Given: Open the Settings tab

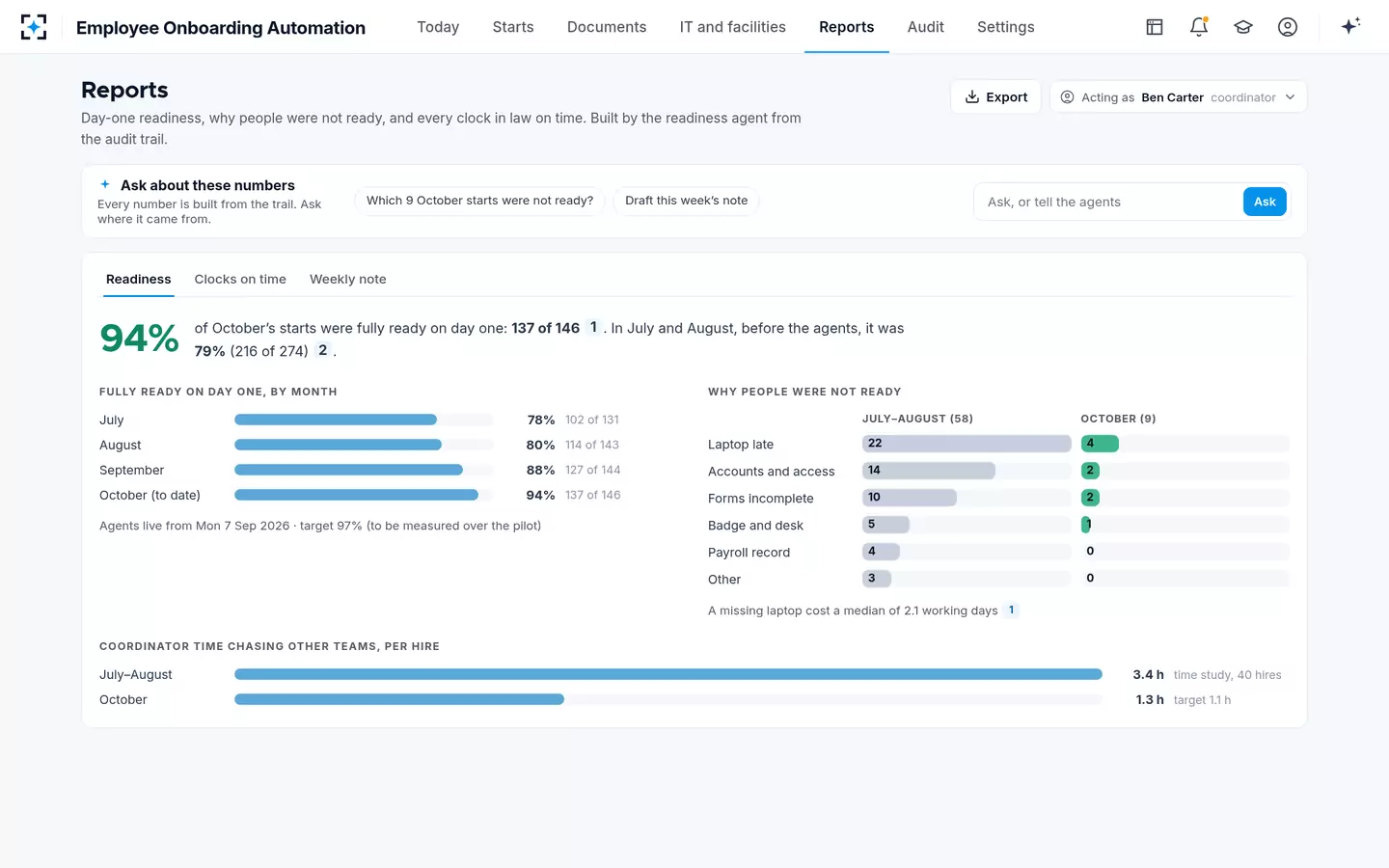Looking at the screenshot, I should [1006, 27].
